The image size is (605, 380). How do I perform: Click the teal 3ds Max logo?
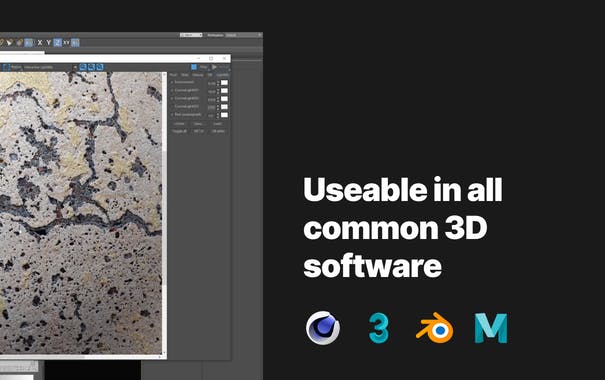[x=379, y=328]
